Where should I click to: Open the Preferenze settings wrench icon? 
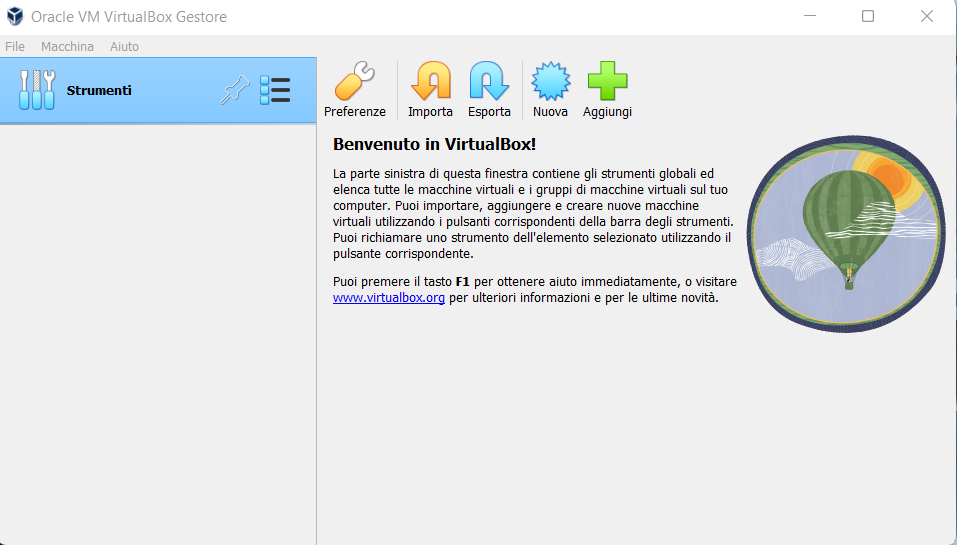[x=355, y=81]
